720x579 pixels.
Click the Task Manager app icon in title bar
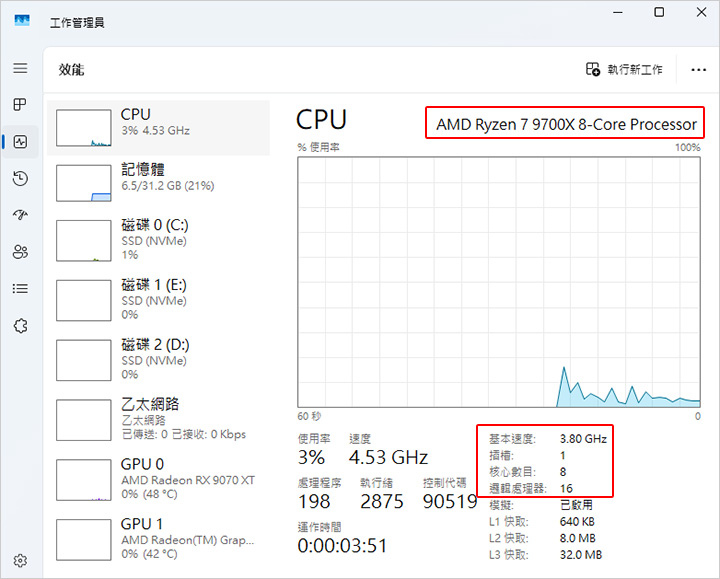point(22,20)
